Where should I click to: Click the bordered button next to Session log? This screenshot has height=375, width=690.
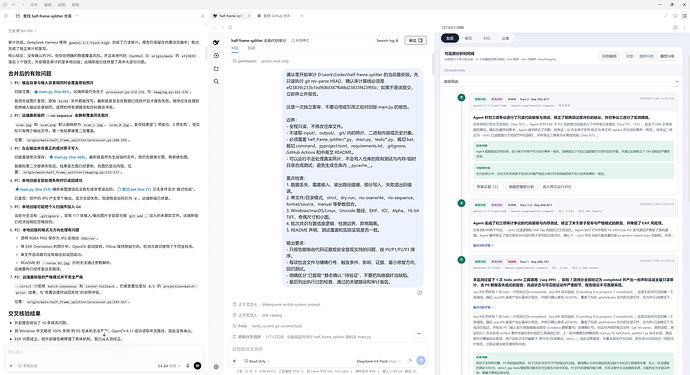(x=415, y=40)
